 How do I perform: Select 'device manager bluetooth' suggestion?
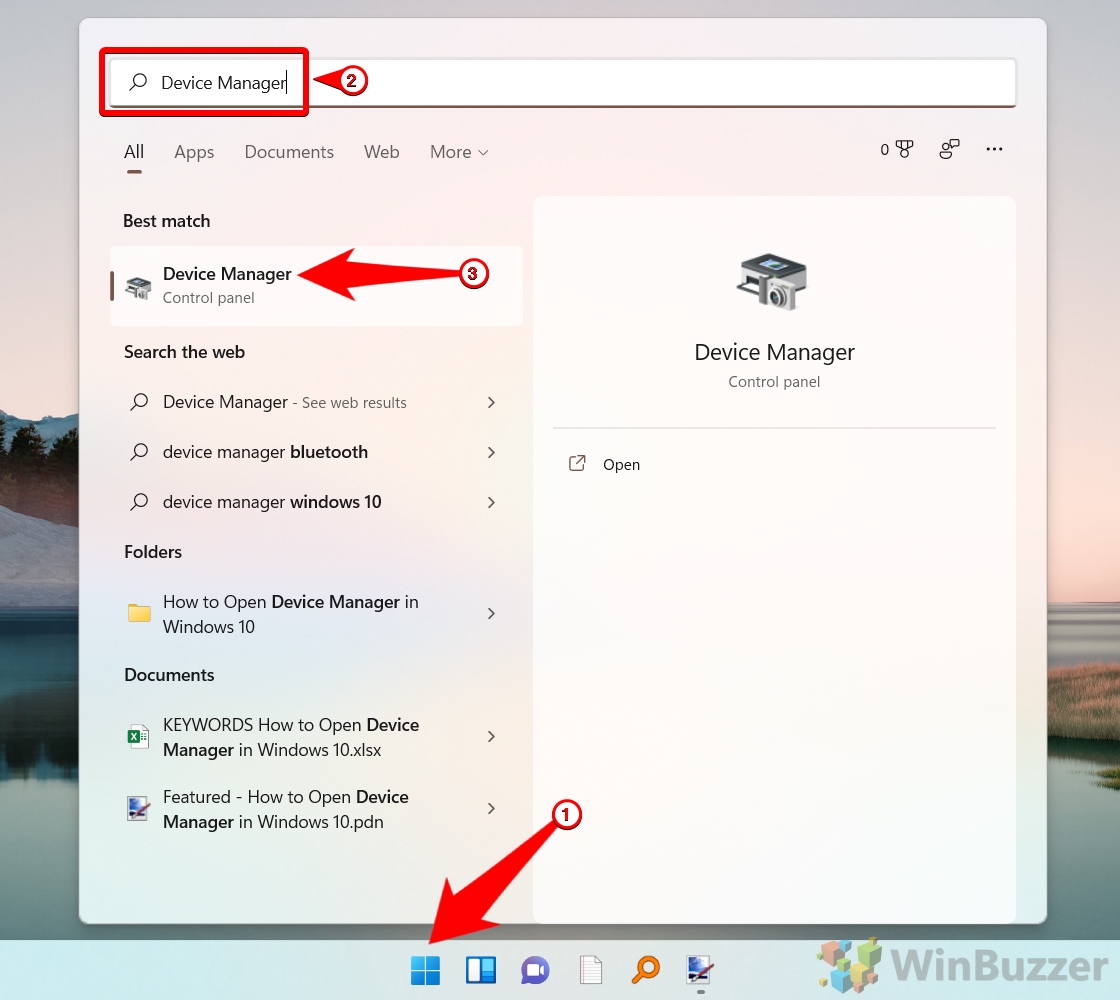click(x=316, y=452)
